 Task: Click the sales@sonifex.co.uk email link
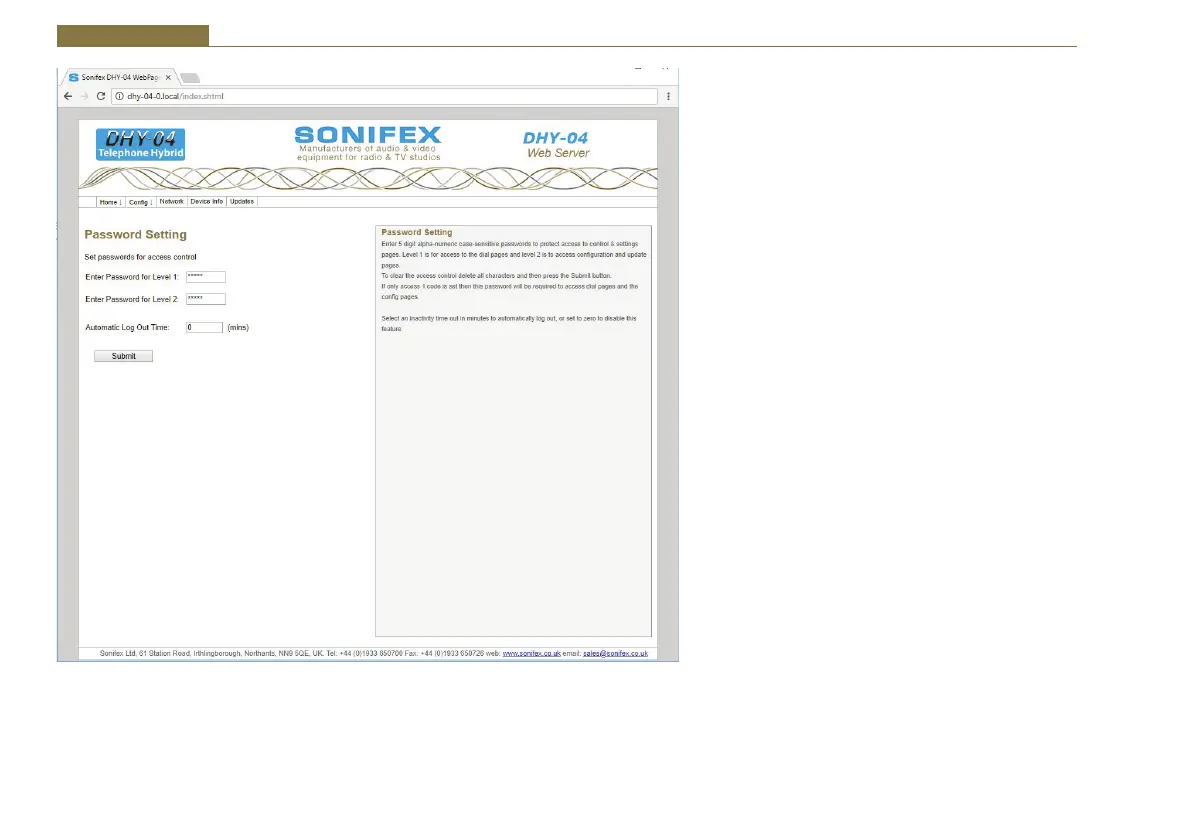pos(615,653)
